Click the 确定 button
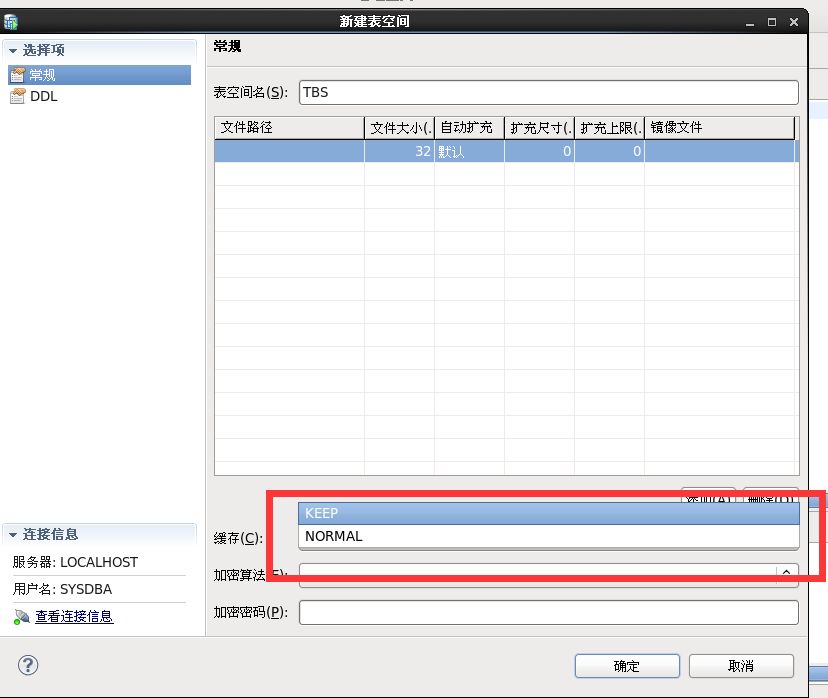Screen dimensions: 828x698 [627, 666]
